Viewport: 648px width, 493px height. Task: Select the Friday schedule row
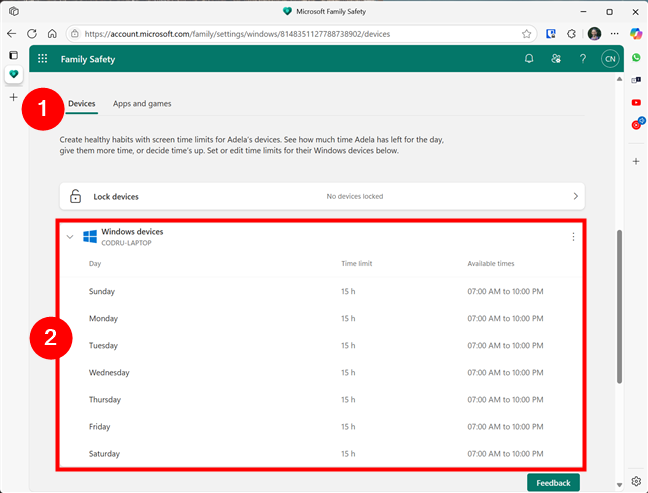click(x=322, y=426)
